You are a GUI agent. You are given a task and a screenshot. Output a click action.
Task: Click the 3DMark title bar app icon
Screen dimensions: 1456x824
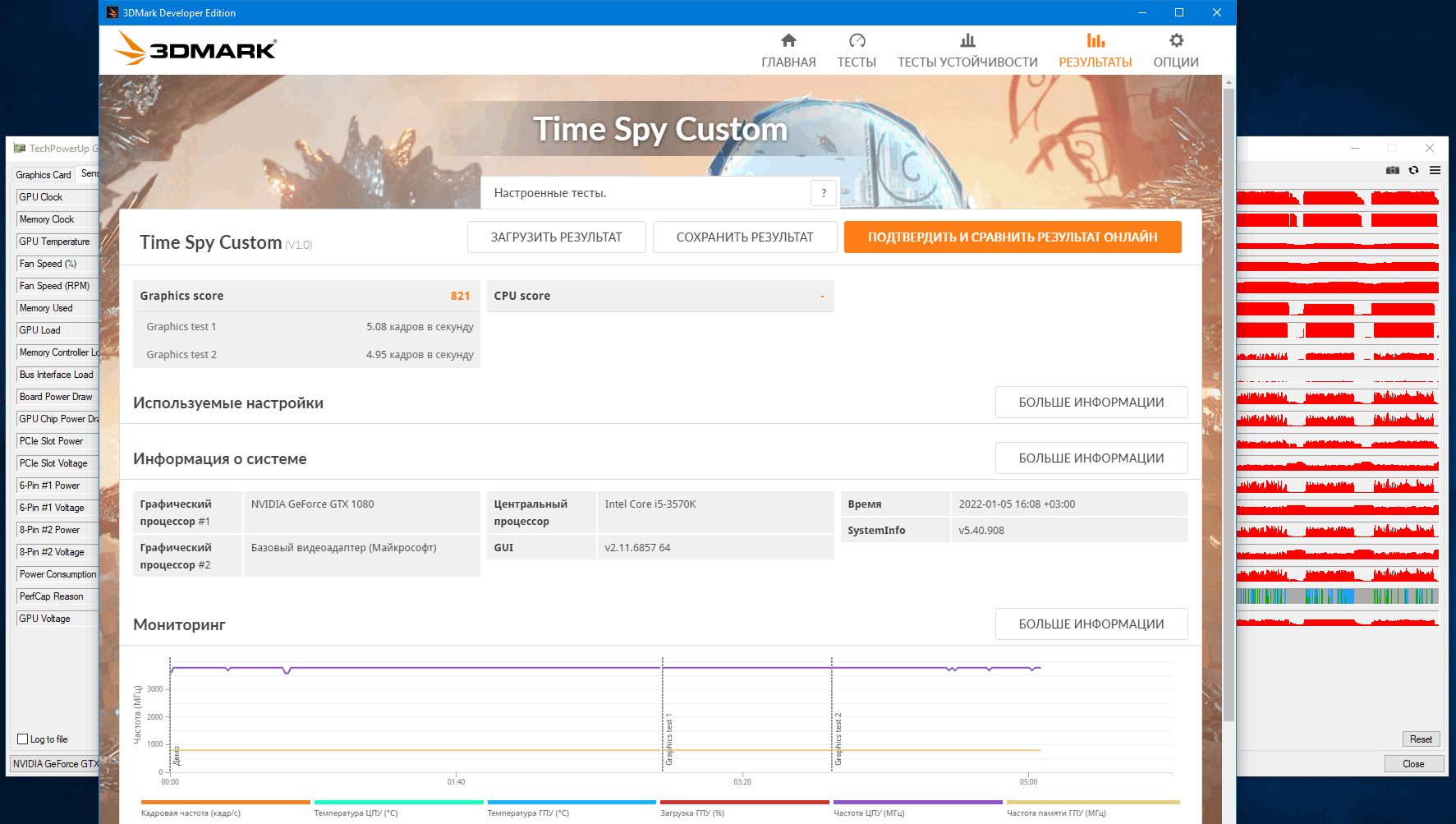113,12
